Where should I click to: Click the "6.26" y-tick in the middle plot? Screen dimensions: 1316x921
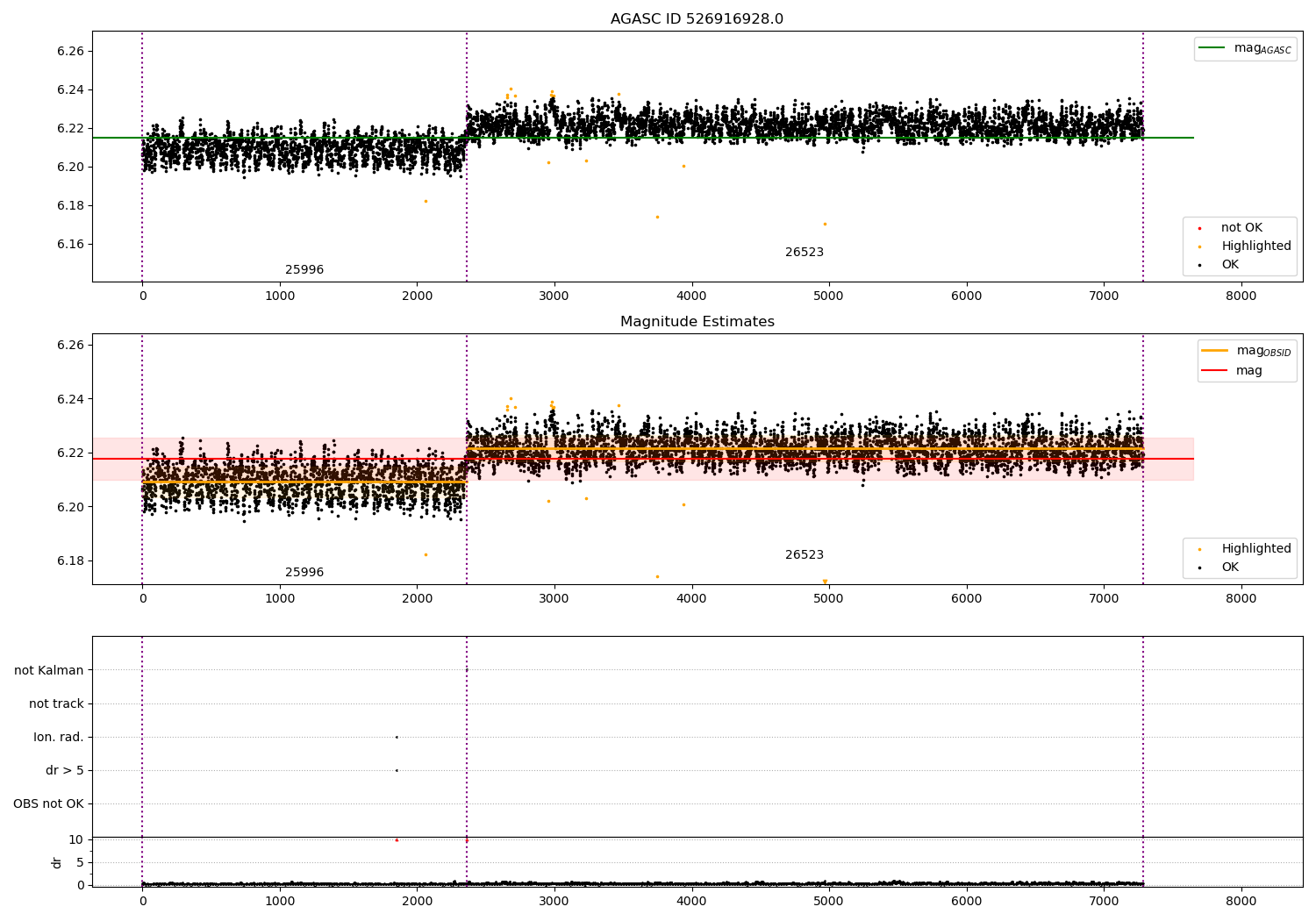70,346
